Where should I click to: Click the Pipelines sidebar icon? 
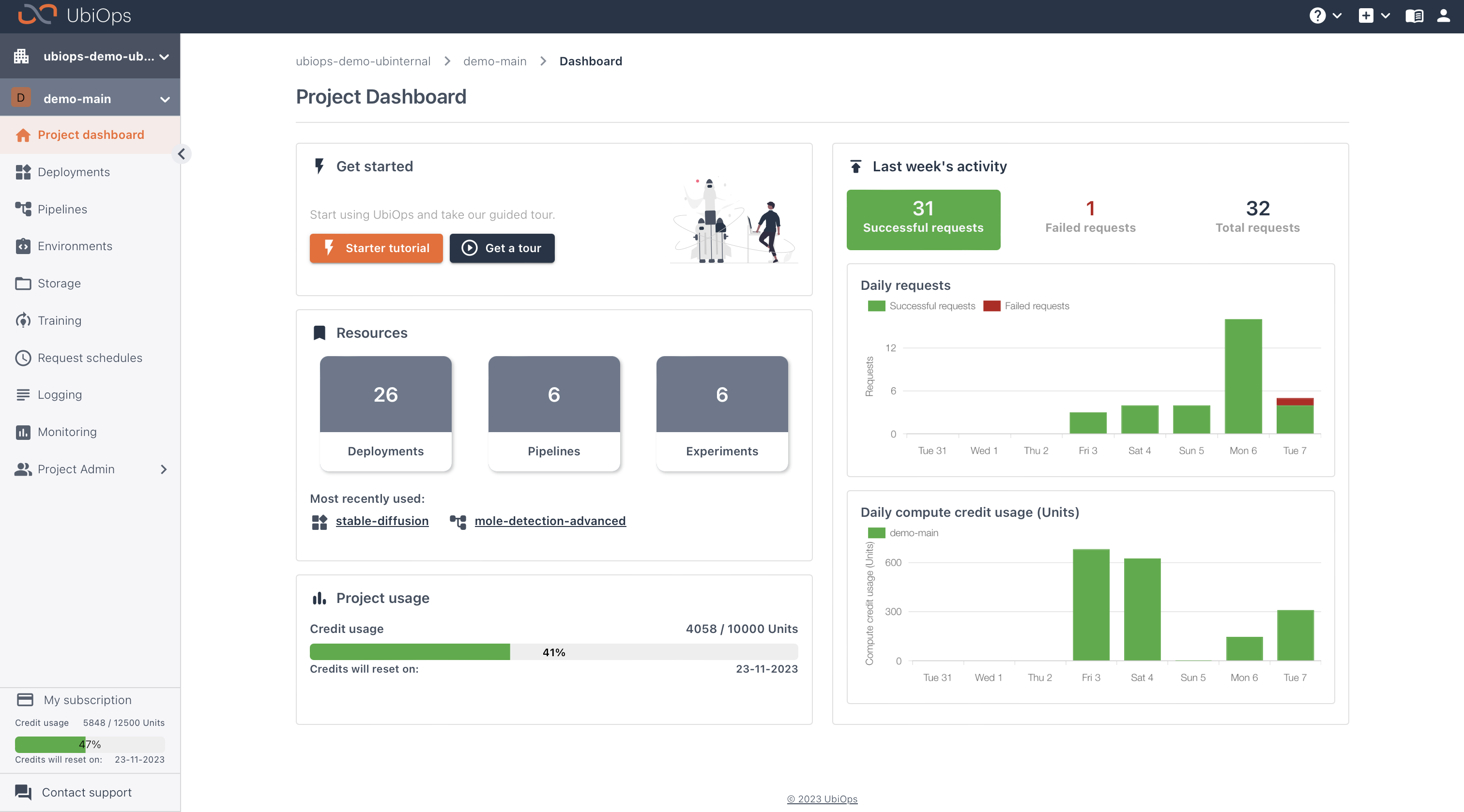23,209
